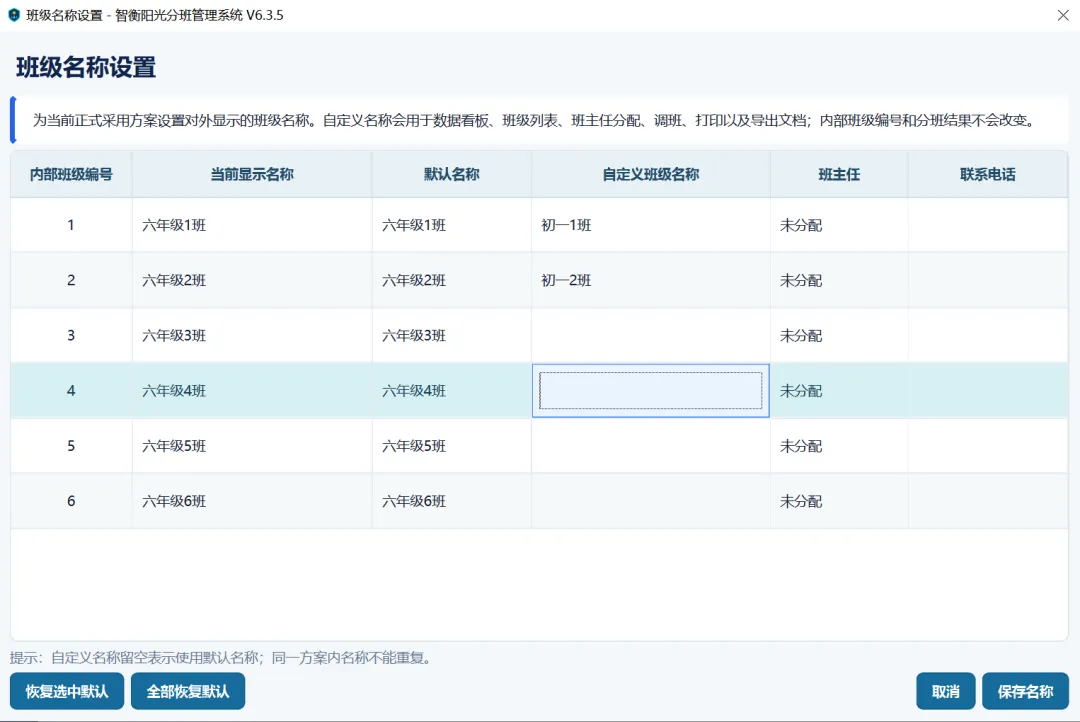The image size is (1080, 722).
Task: Click the 联系电话 column header
Action: click(x=988, y=174)
